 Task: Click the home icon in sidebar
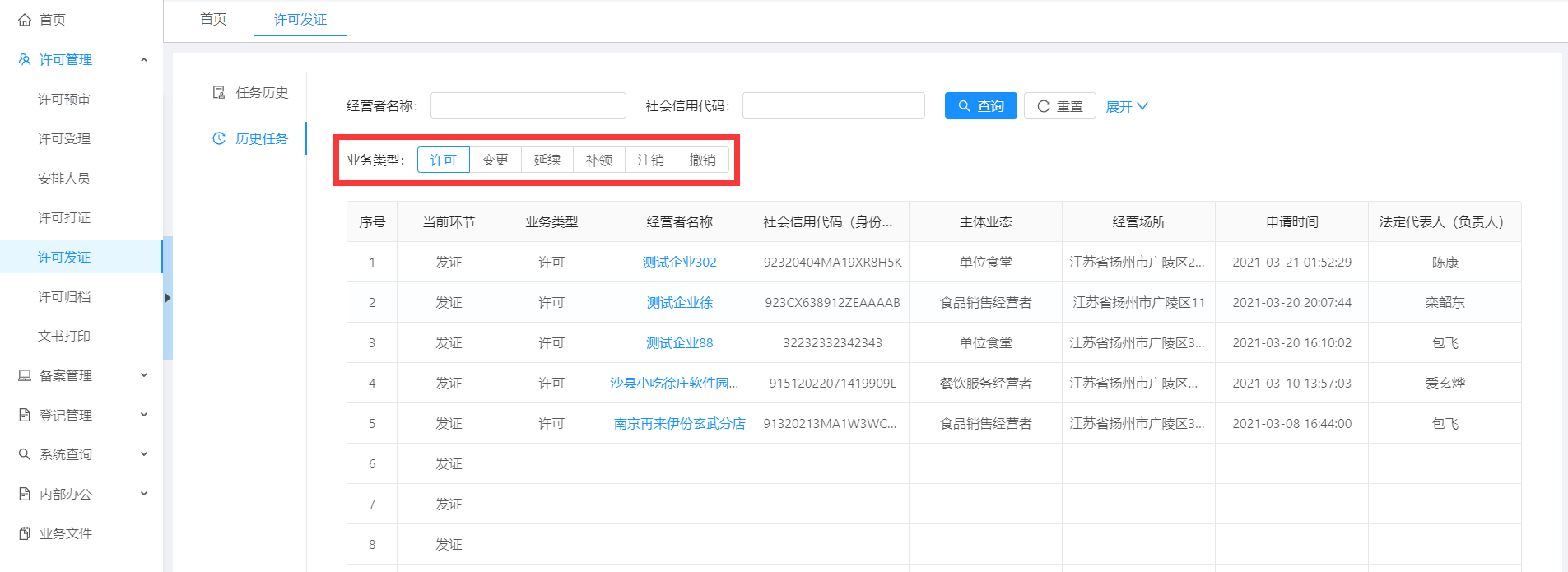[x=25, y=20]
